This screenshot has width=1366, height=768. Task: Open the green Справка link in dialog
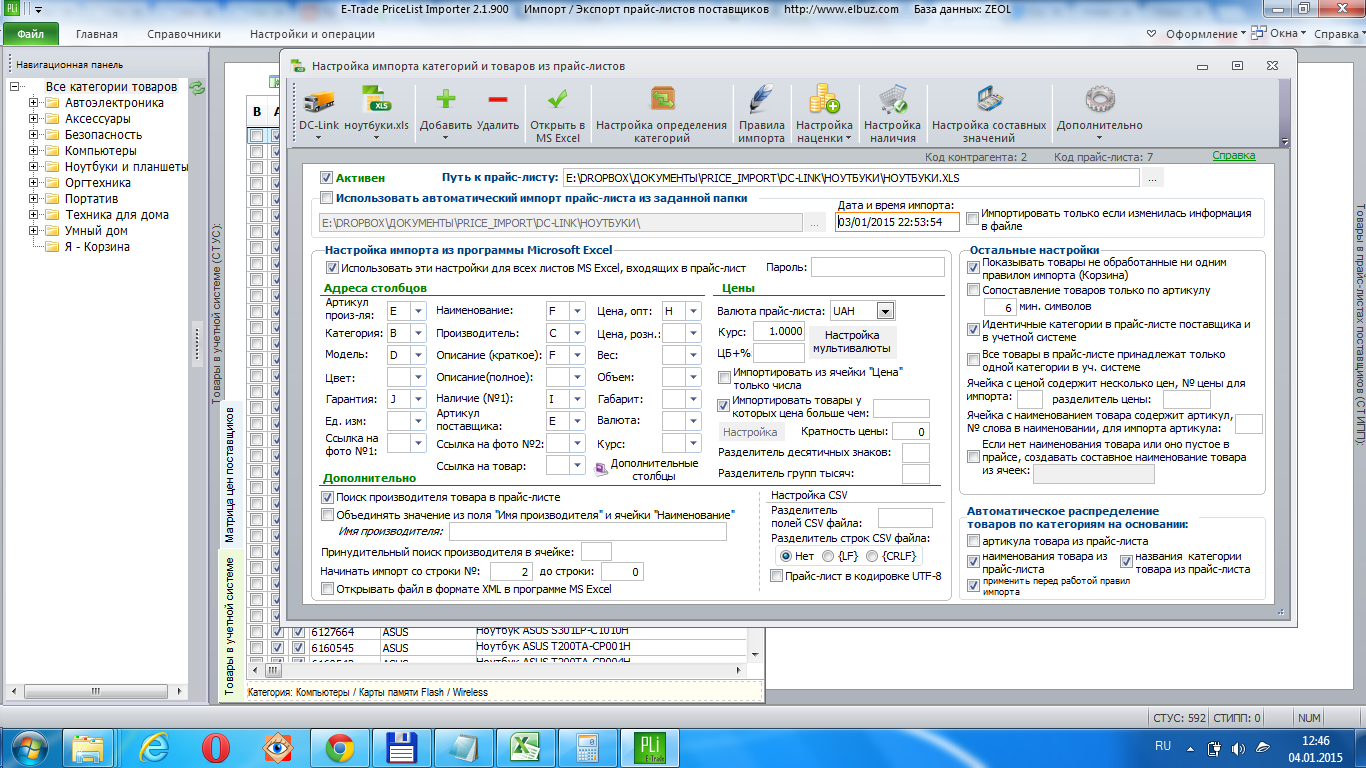coord(1234,156)
